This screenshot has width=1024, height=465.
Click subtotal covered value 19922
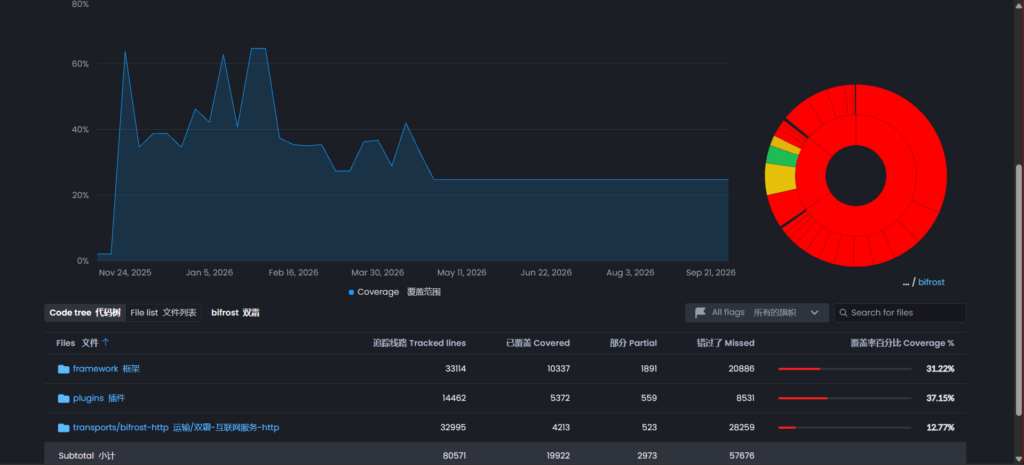558,456
